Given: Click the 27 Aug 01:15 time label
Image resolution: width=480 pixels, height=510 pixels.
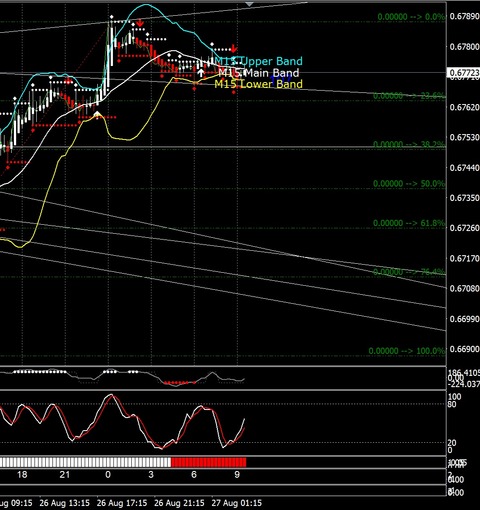Looking at the screenshot, I should click(237, 503).
